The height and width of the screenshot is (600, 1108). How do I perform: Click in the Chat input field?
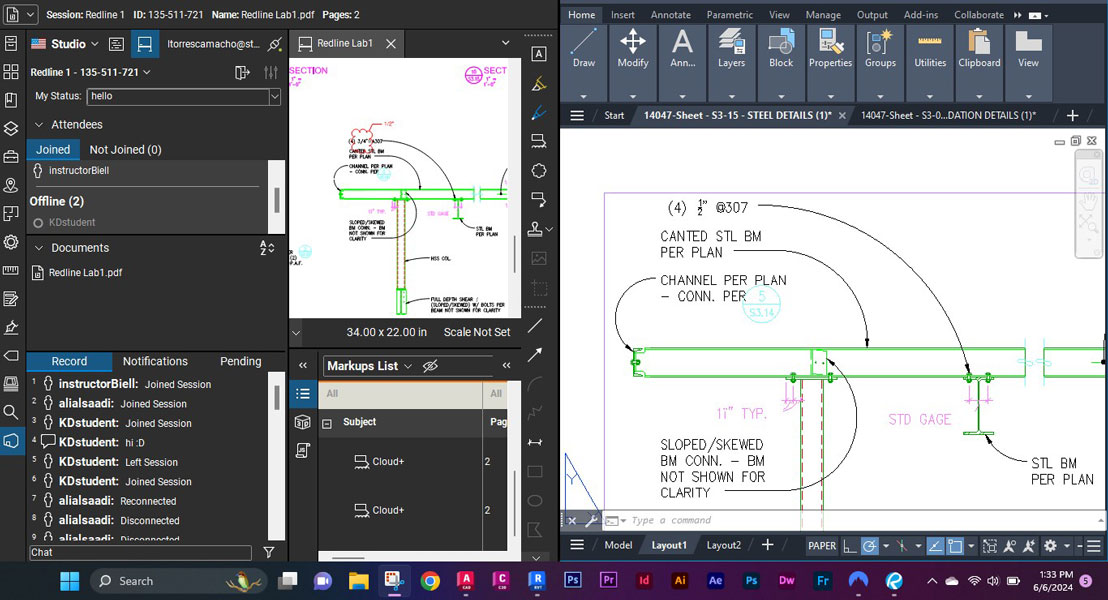(140, 552)
